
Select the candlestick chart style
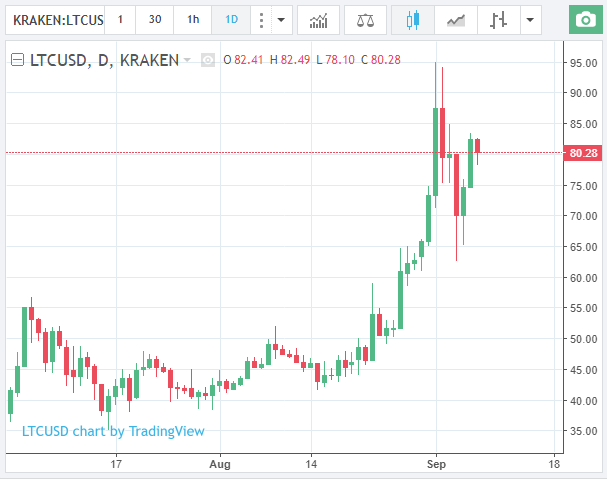413,20
